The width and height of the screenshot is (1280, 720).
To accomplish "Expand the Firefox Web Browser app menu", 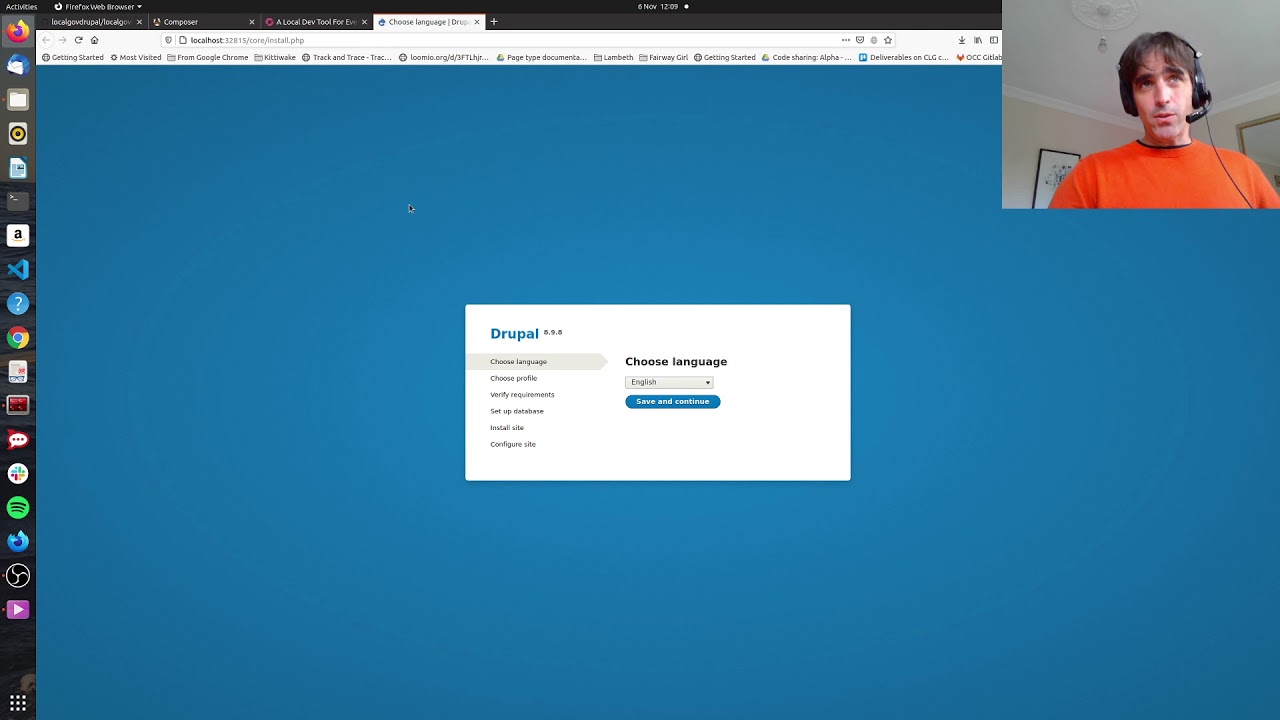I will [x=98, y=6].
